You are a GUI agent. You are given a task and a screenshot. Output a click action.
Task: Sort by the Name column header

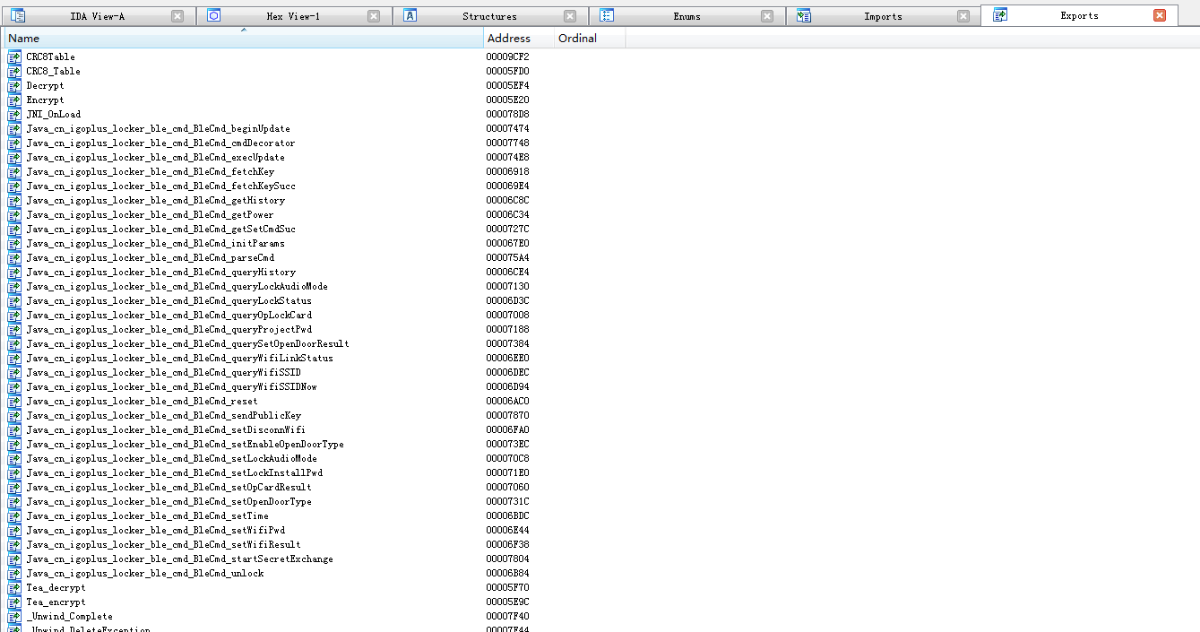[243, 38]
